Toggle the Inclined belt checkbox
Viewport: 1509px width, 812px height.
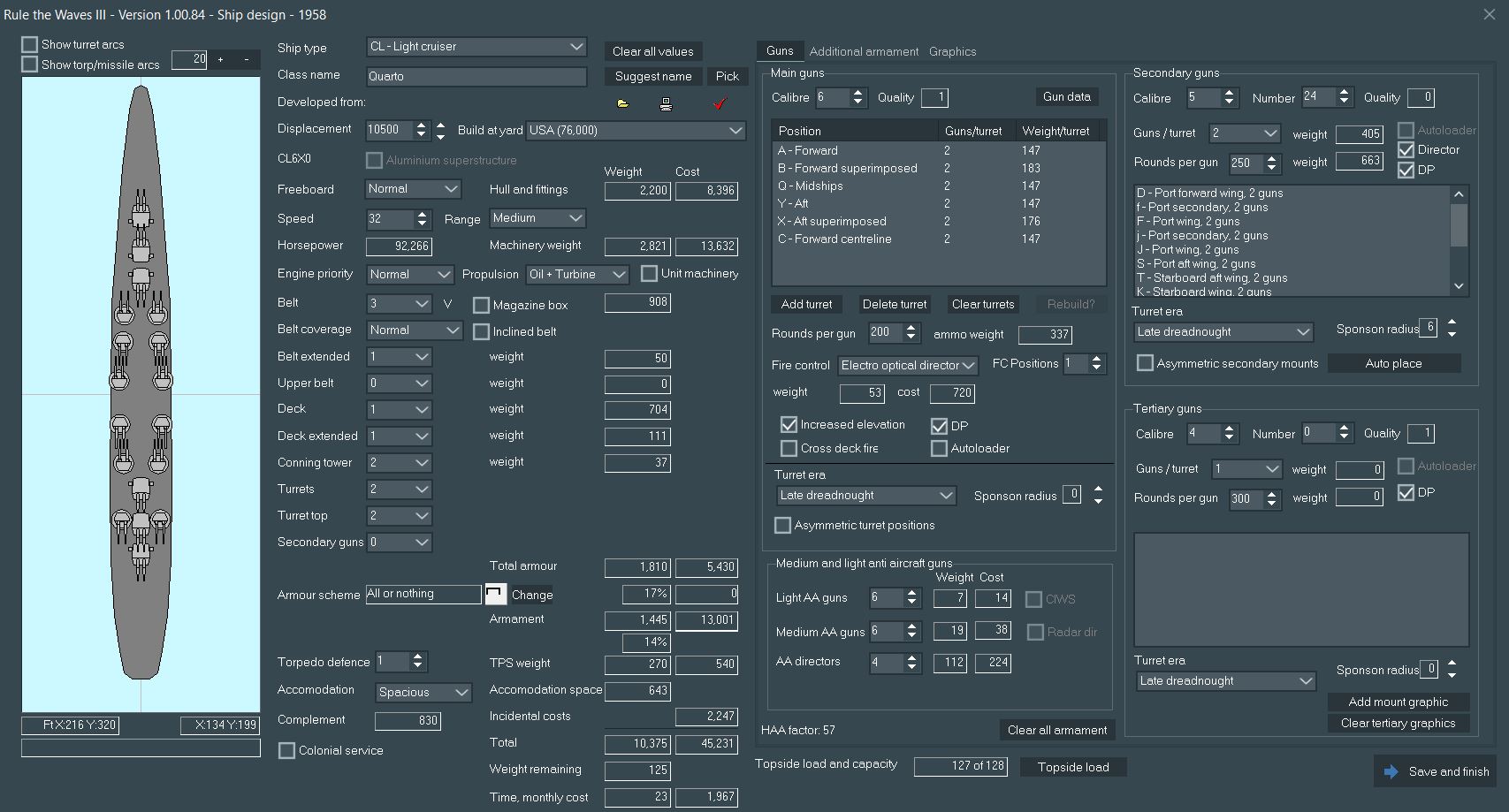482,331
